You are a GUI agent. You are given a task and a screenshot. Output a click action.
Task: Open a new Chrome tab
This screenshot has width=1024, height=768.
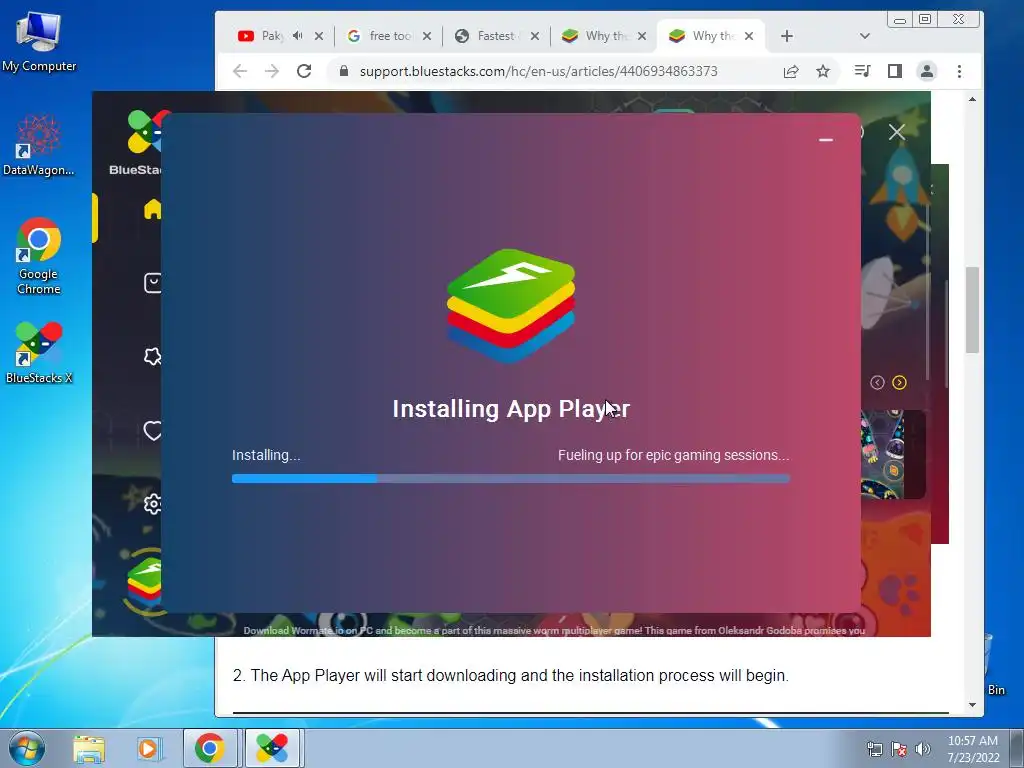tap(787, 36)
